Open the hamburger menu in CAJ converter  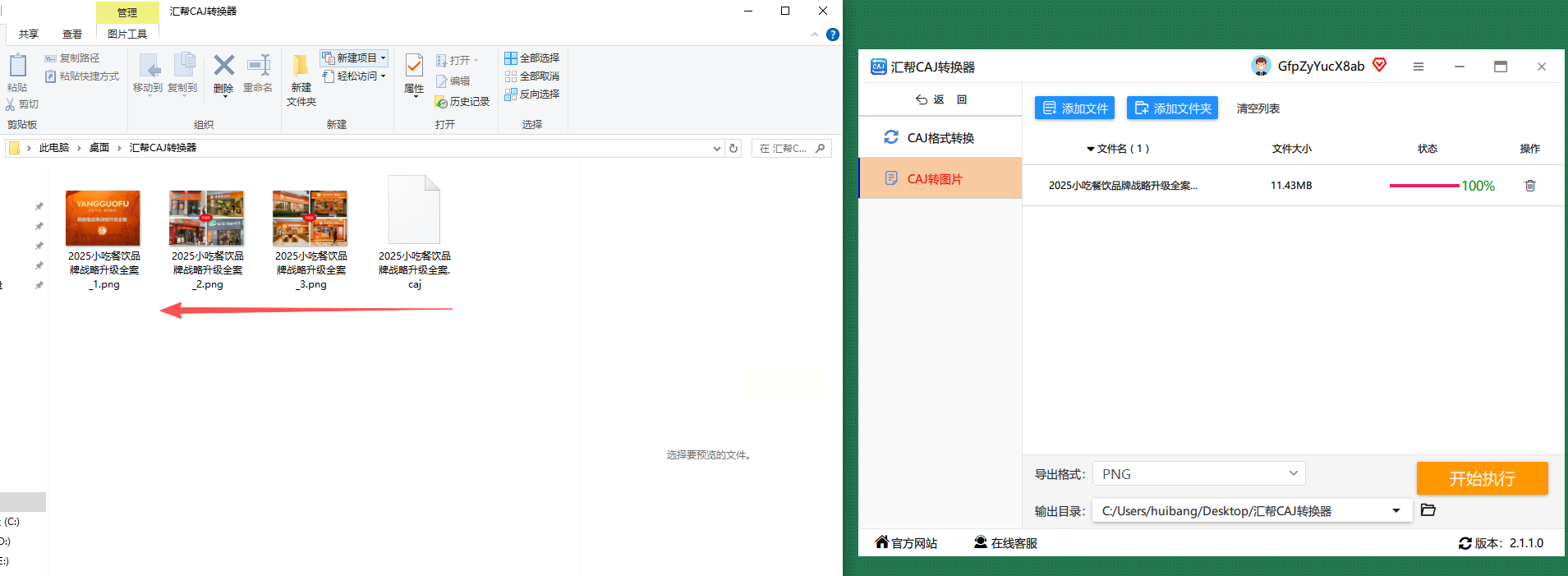coord(1419,67)
